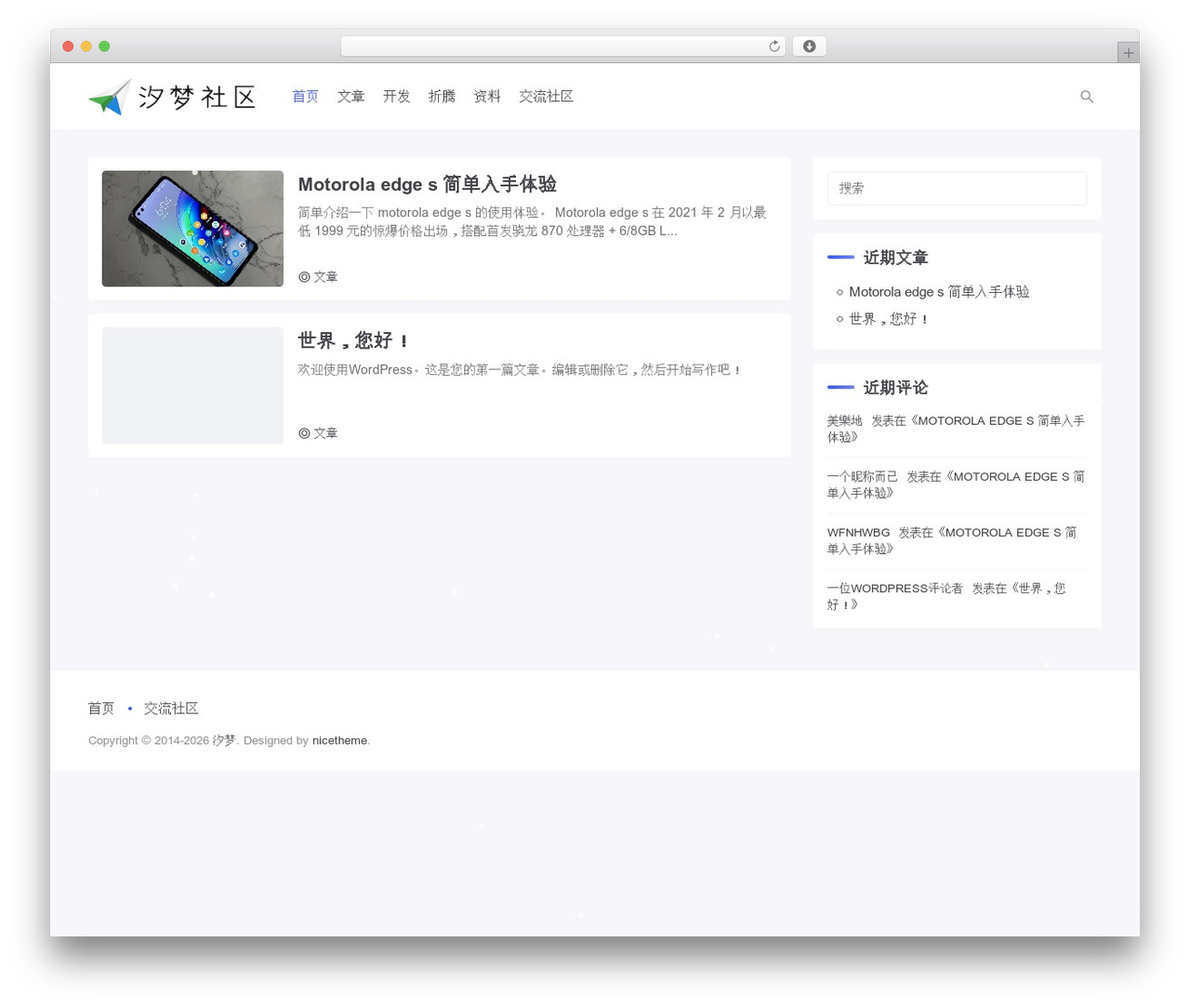
Task: Click the 近期评论 widget heading
Action: pyautogui.click(x=895, y=388)
